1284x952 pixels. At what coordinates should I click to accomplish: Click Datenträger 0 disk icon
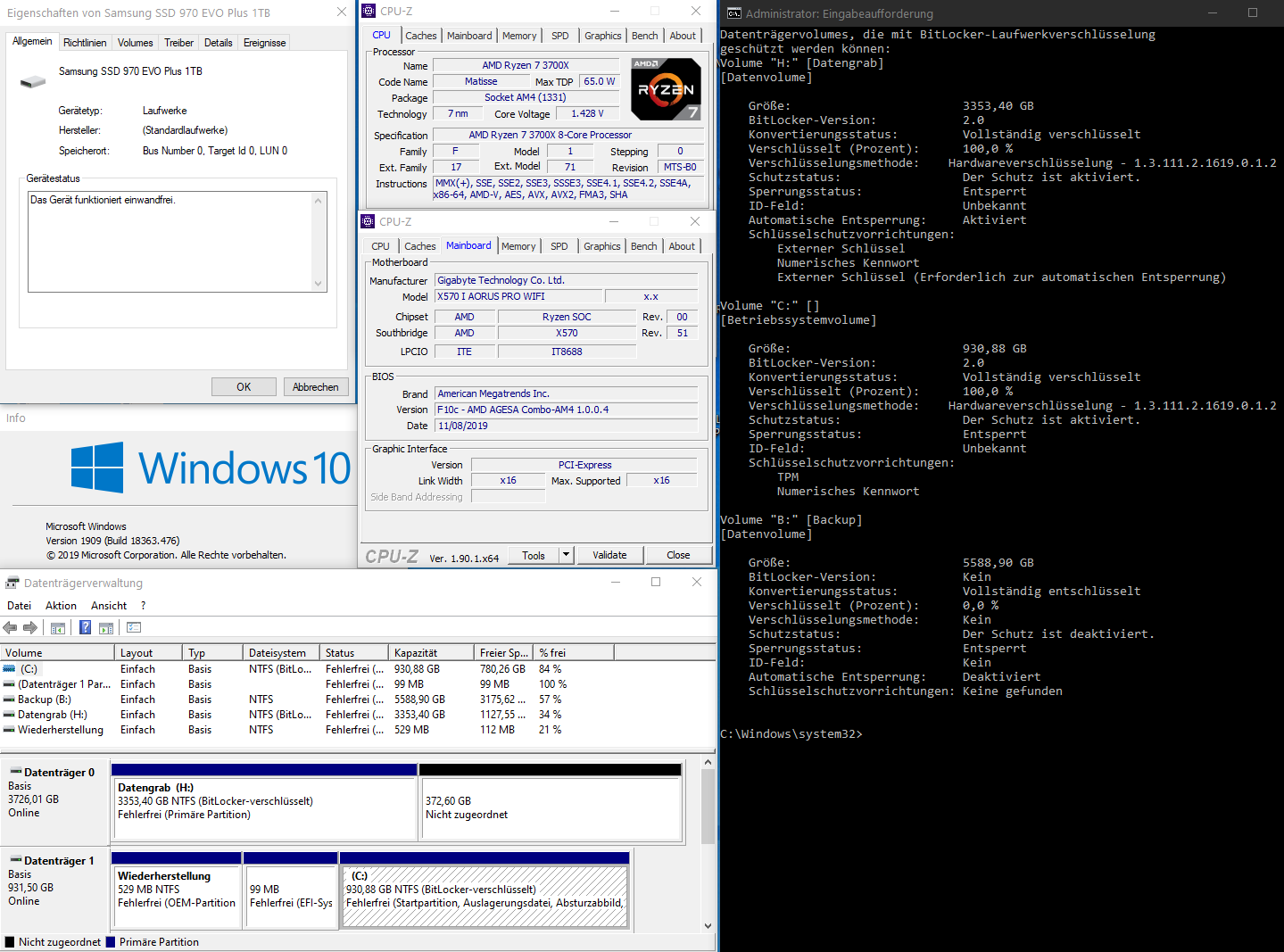pyautogui.click(x=15, y=772)
